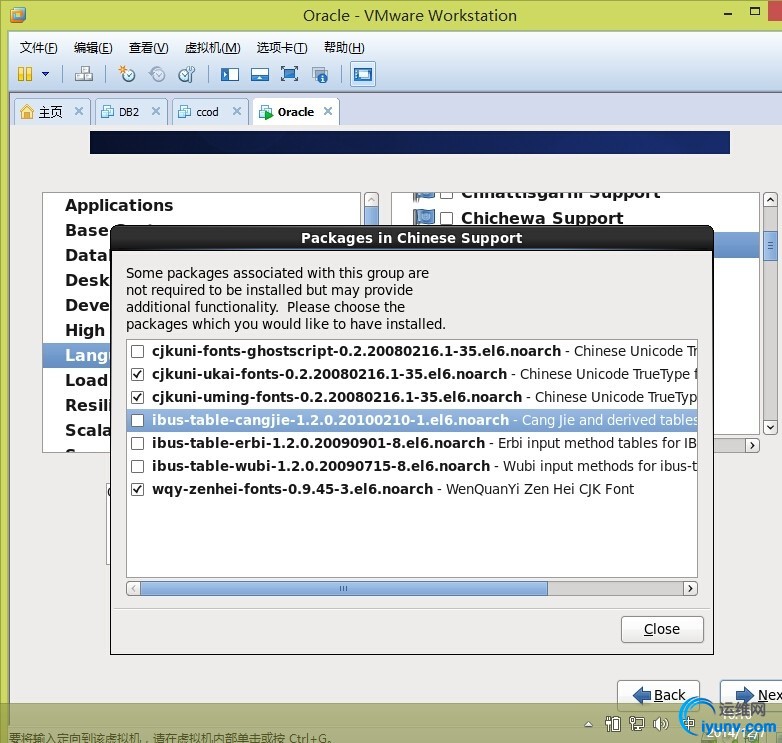Uncheck cjkuni-ukai-fonts package checkbox
Screen dimensions: 782x743
137,374
